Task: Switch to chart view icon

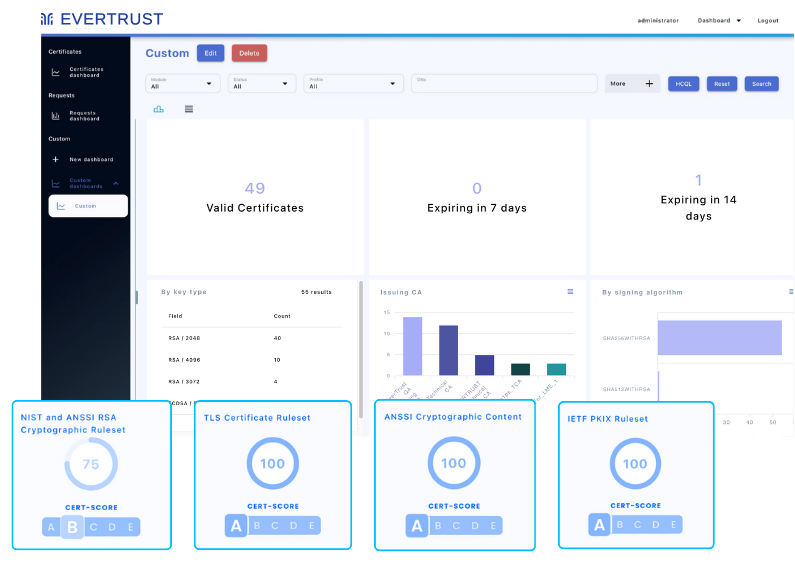Action: pyautogui.click(x=158, y=109)
